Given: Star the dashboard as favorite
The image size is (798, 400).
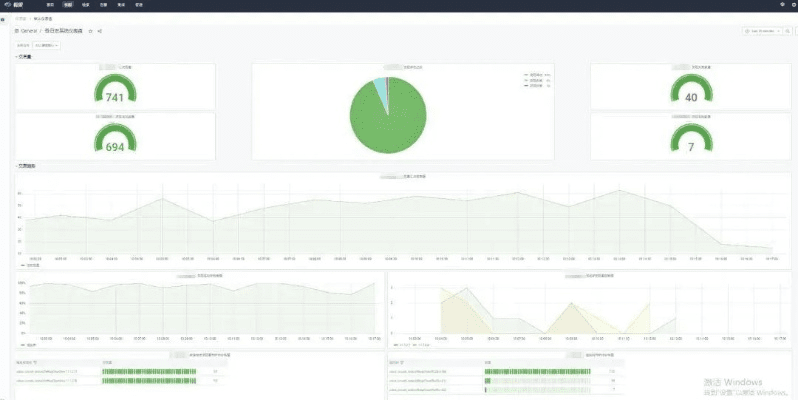Looking at the screenshot, I should tap(91, 31).
